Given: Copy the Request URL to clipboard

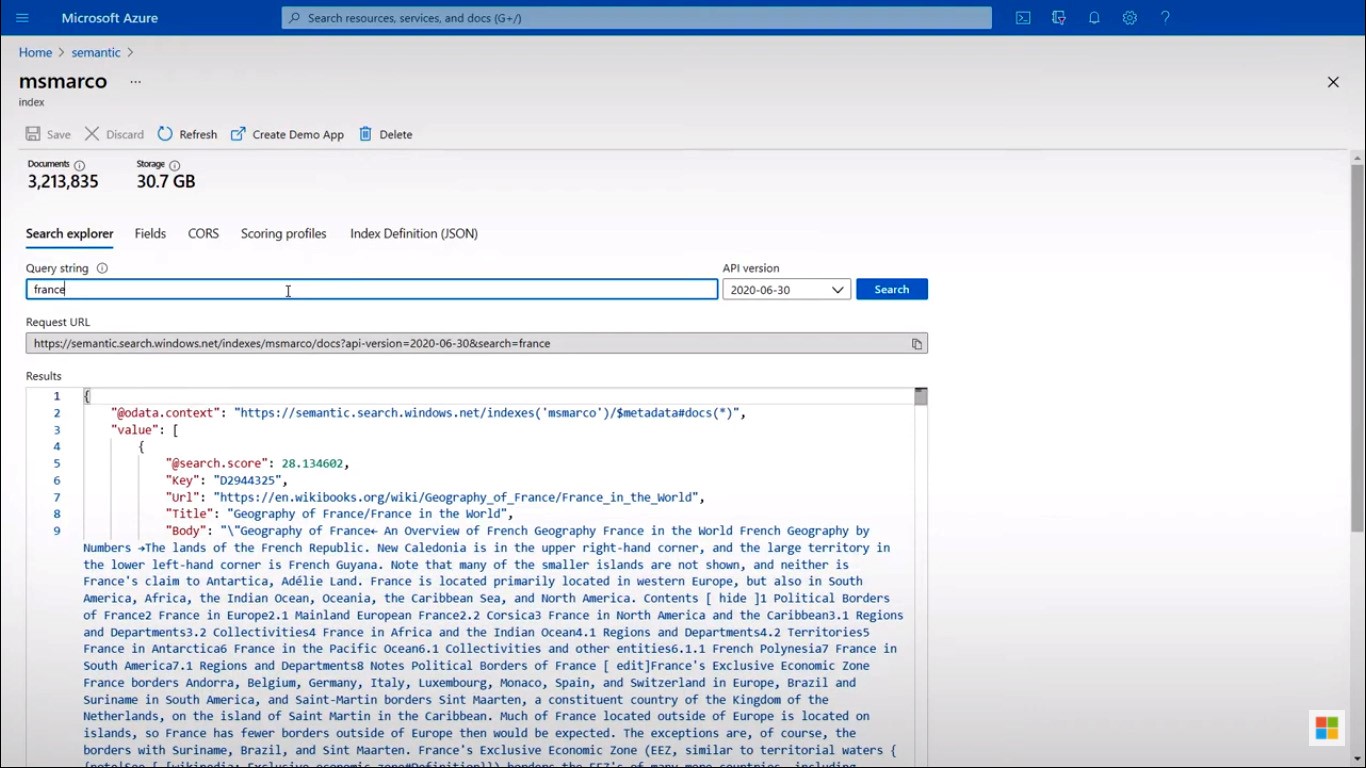Looking at the screenshot, I should 916,344.
